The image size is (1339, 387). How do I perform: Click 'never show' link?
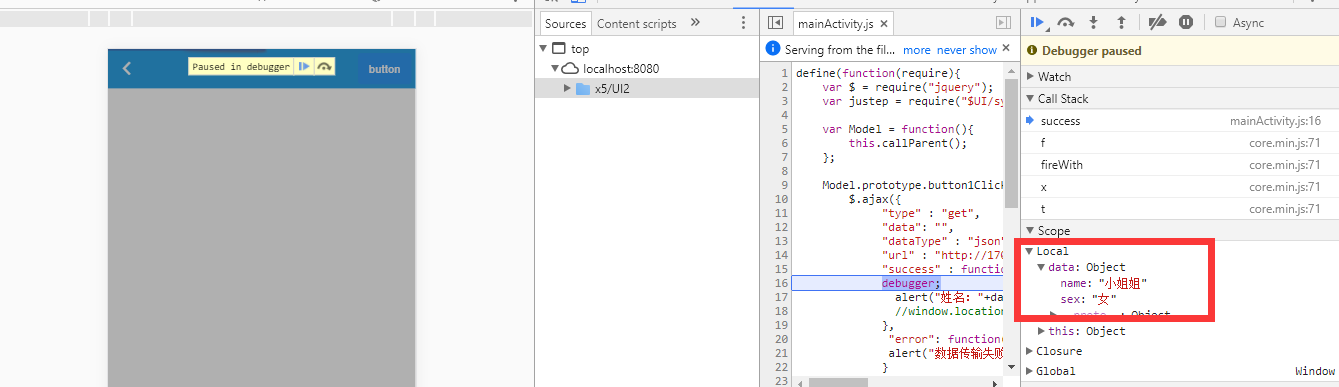tap(966, 49)
